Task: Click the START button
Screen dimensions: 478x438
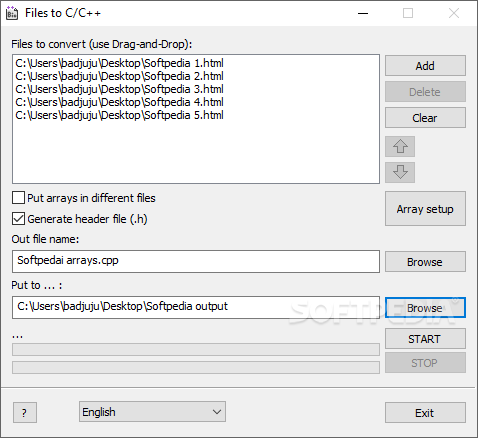Action: (425, 339)
